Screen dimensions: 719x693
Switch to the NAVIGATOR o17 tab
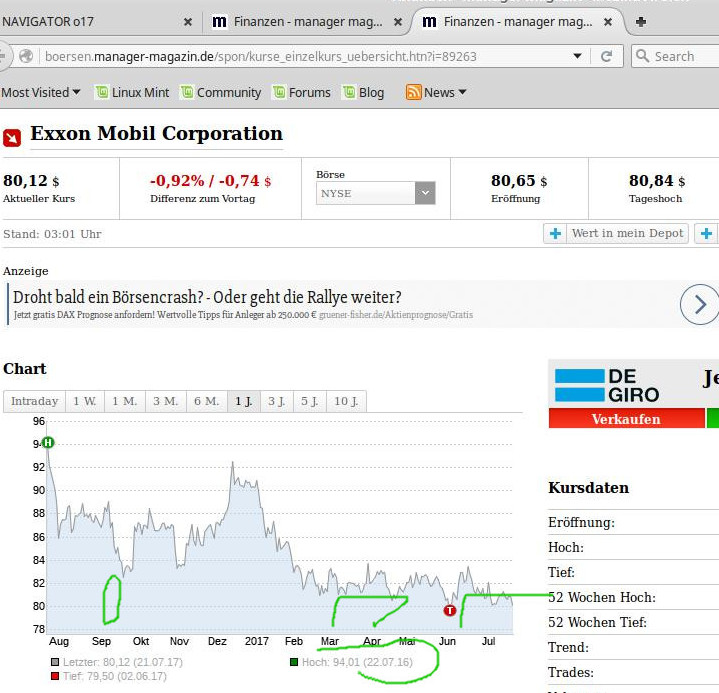(48, 22)
